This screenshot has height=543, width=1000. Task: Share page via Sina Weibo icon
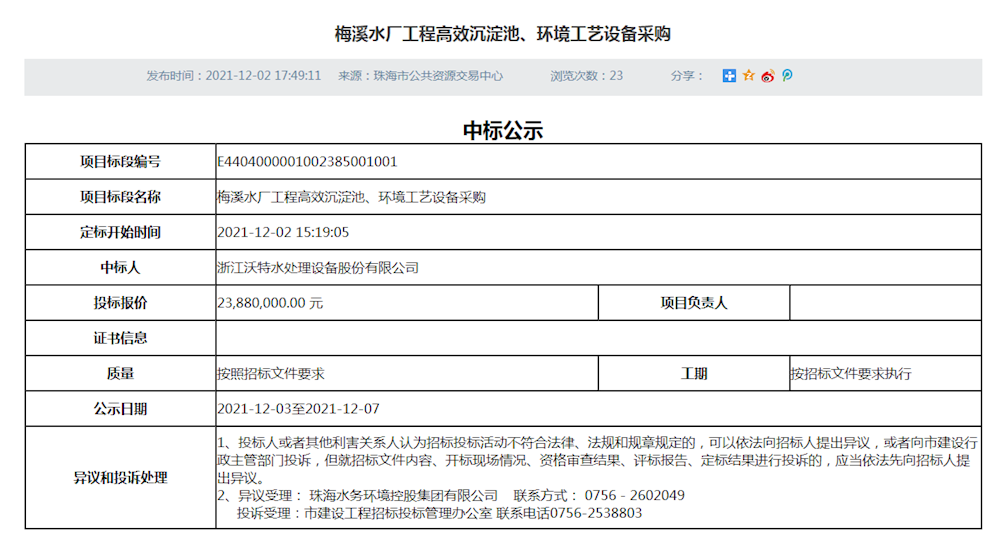pos(768,76)
